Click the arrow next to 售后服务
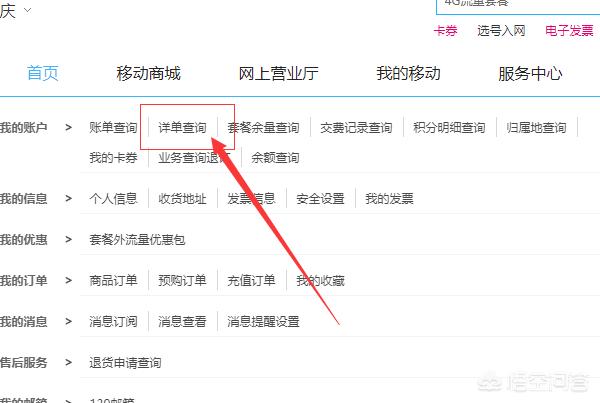600x403 pixels. (68, 362)
